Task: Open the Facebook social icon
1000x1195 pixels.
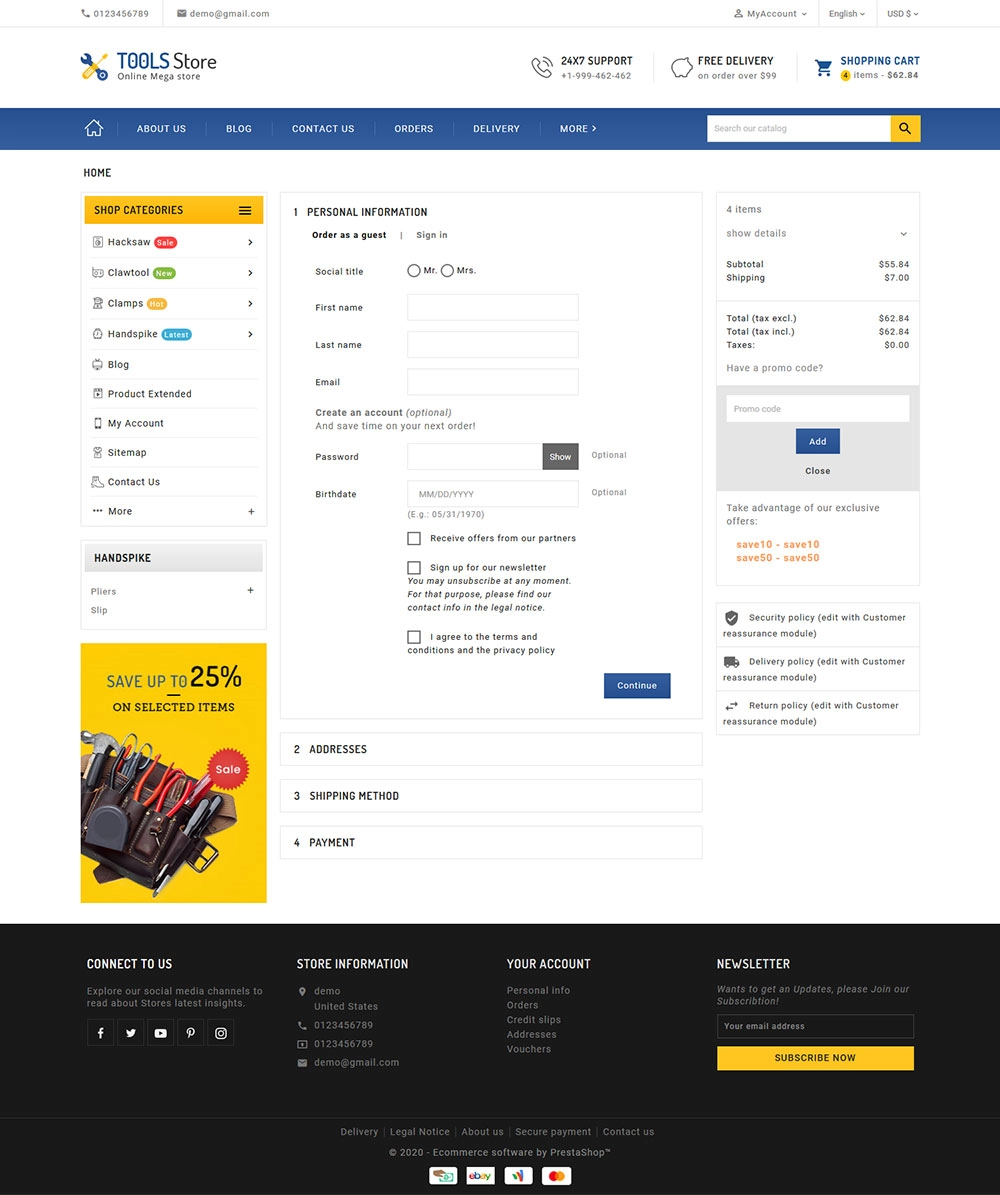Action: (x=101, y=1033)
